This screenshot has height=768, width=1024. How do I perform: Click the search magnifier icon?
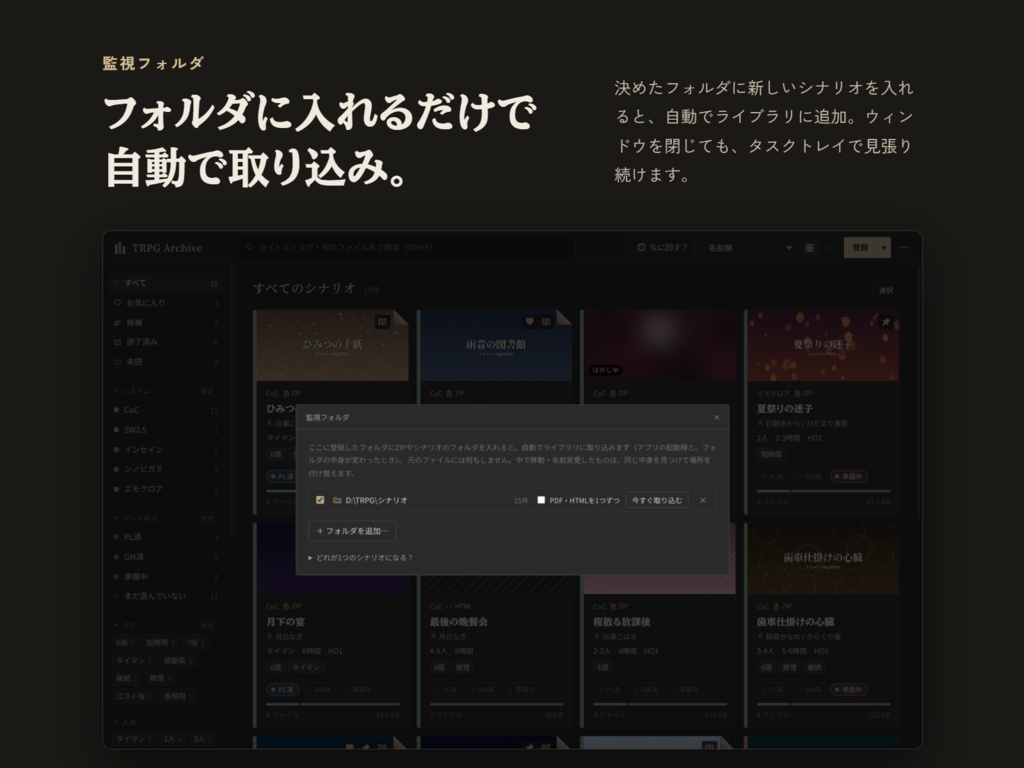(249, 248)
